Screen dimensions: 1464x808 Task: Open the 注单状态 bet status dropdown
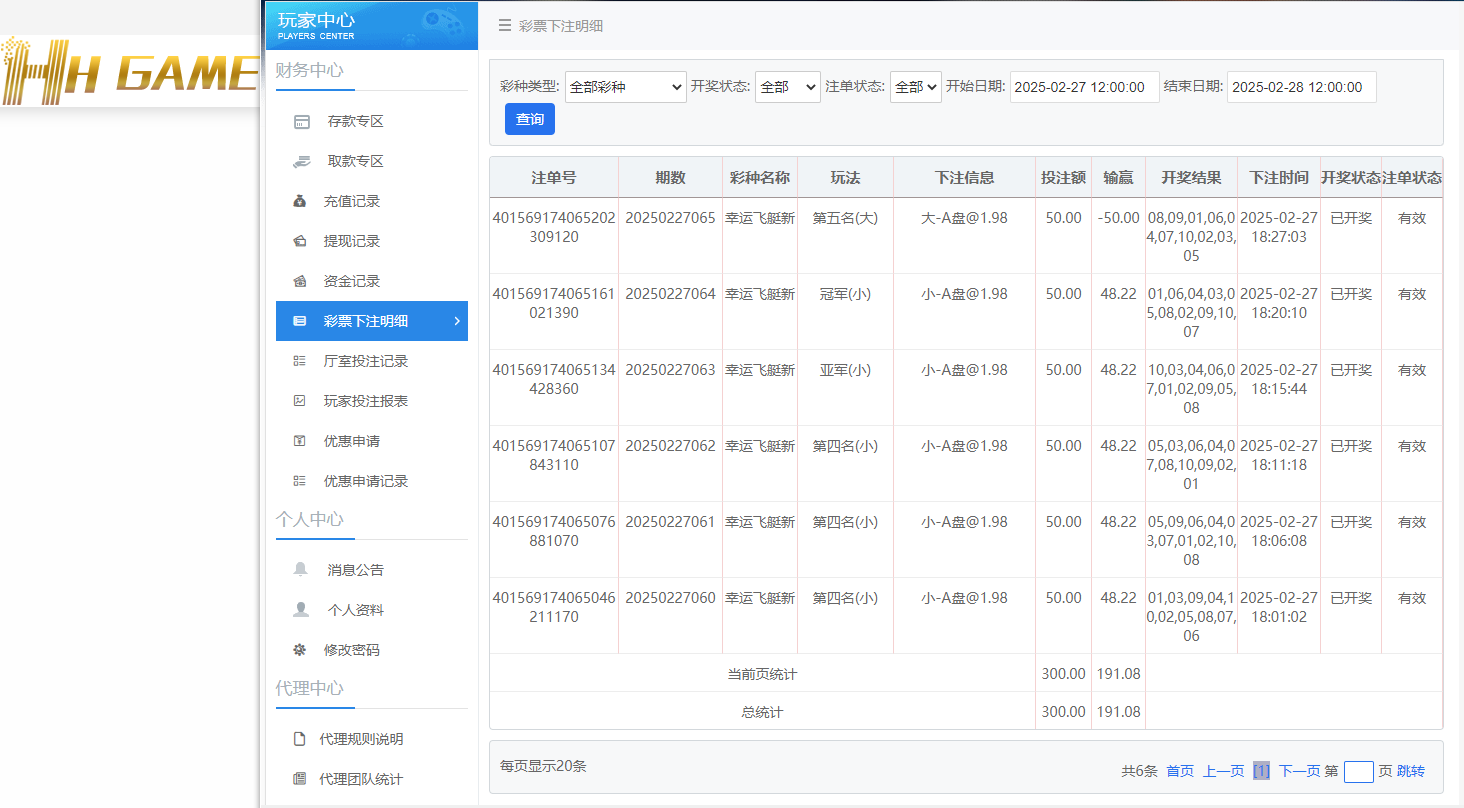915,87
